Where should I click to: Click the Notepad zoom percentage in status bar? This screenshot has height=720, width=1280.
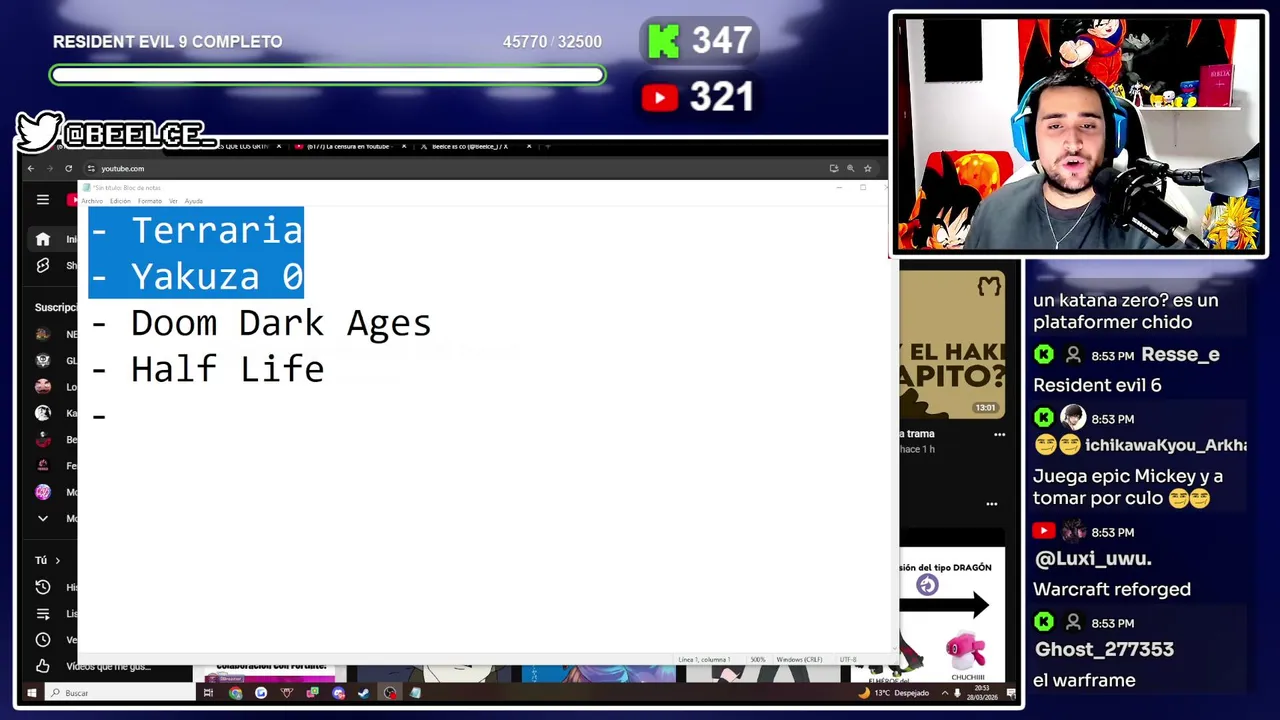click(x=758, y=660)
